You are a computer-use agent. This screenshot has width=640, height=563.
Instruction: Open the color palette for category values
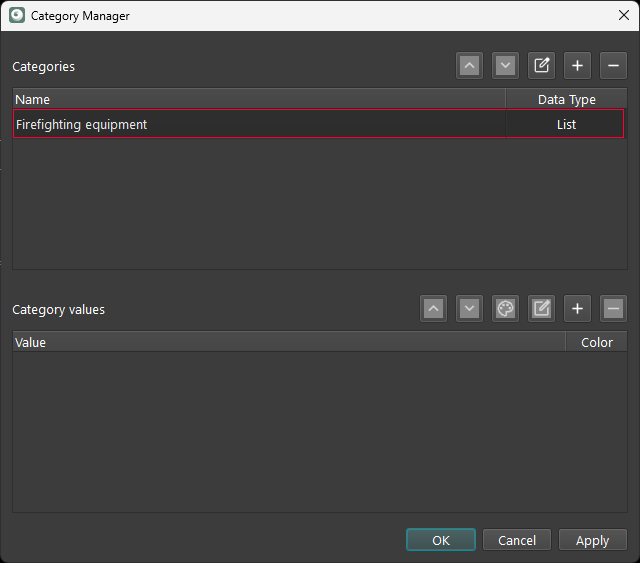click(505, 309)
